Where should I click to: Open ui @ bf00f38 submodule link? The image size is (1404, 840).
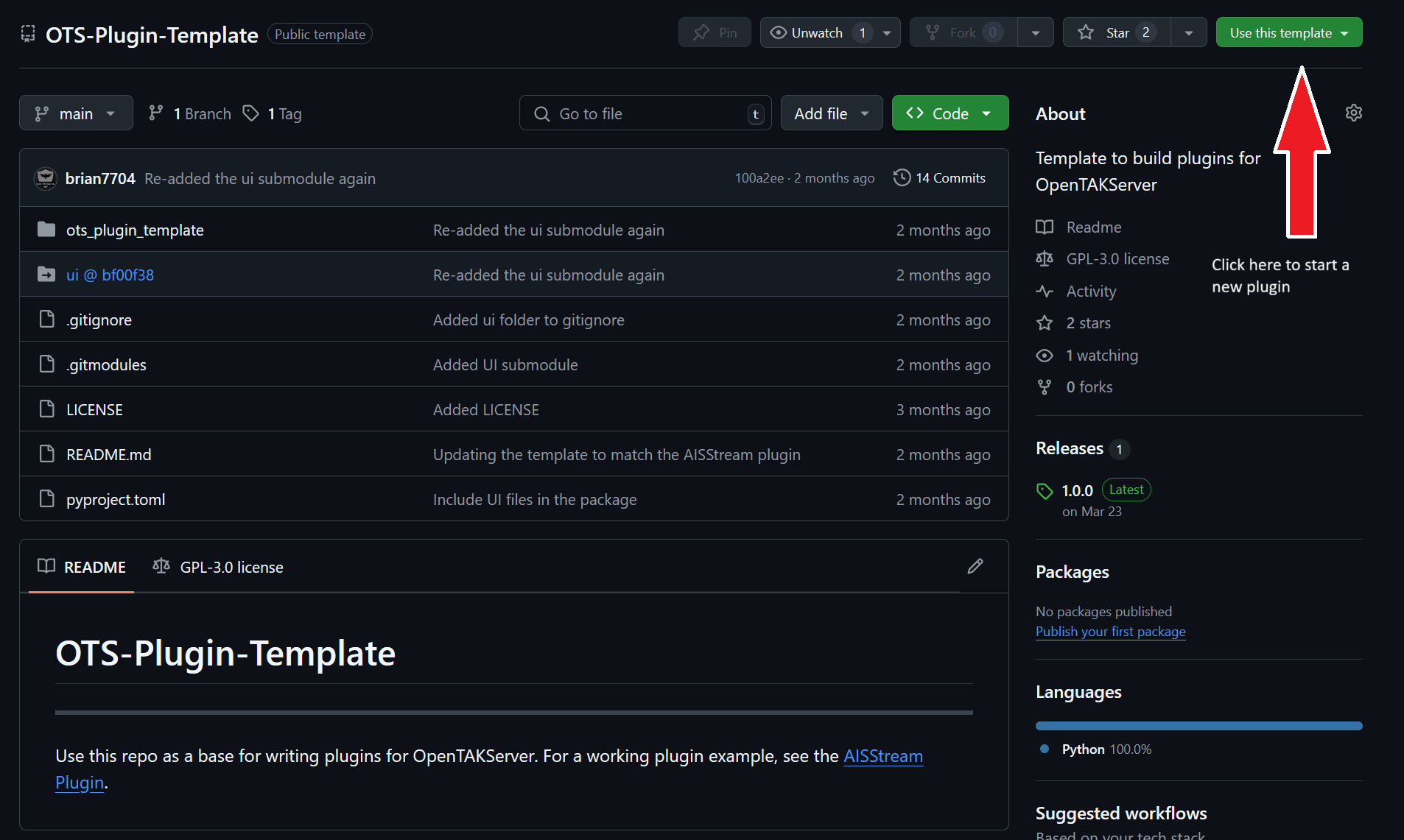pyautogui.click(x=110, y=275)
